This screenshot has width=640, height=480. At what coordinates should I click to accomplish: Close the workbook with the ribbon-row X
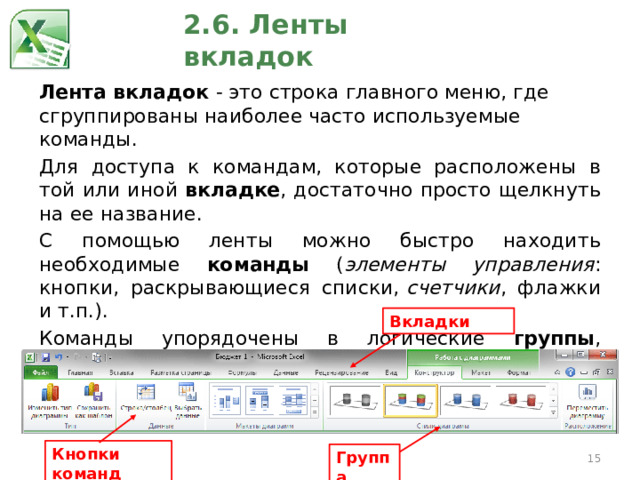(x=610, y=372)
